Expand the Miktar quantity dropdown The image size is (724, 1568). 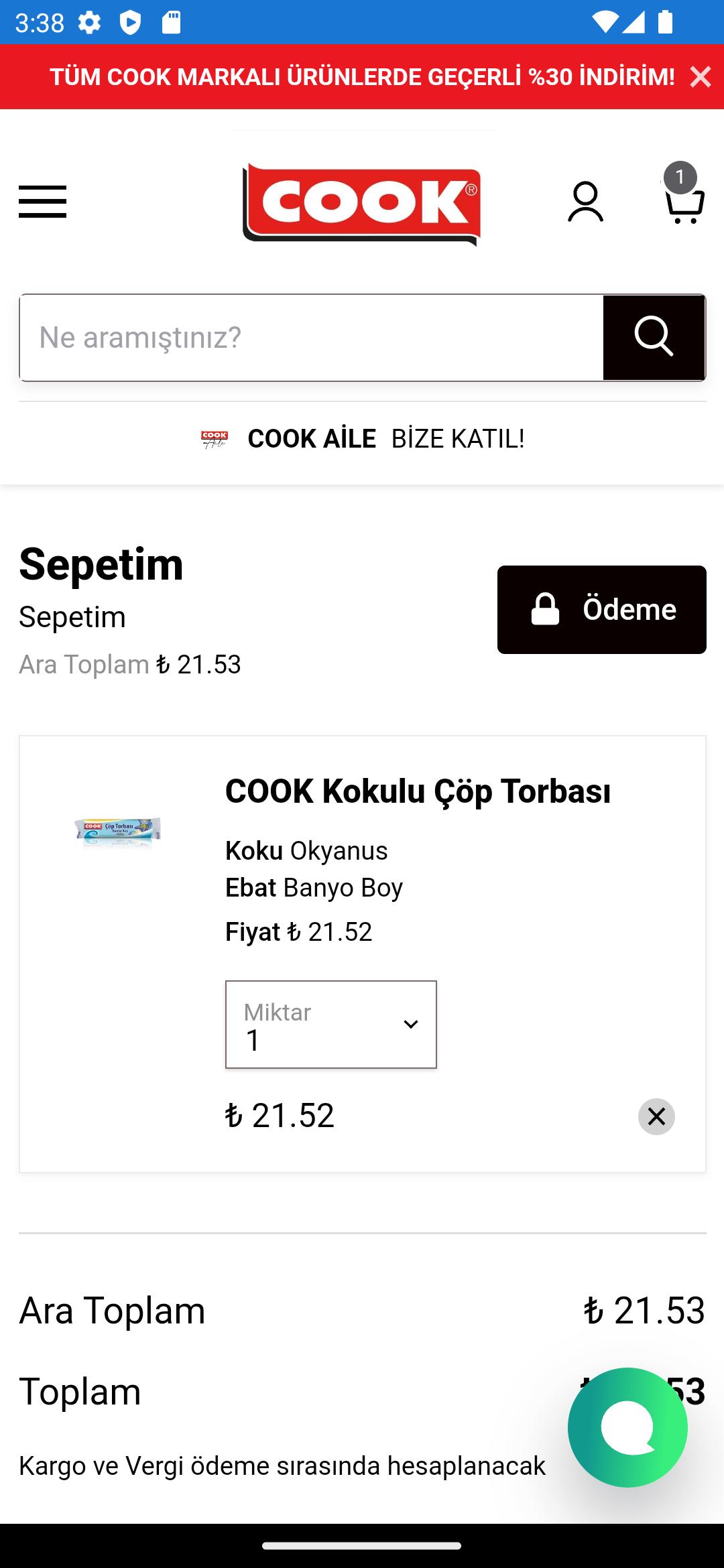click(331, 1025)
